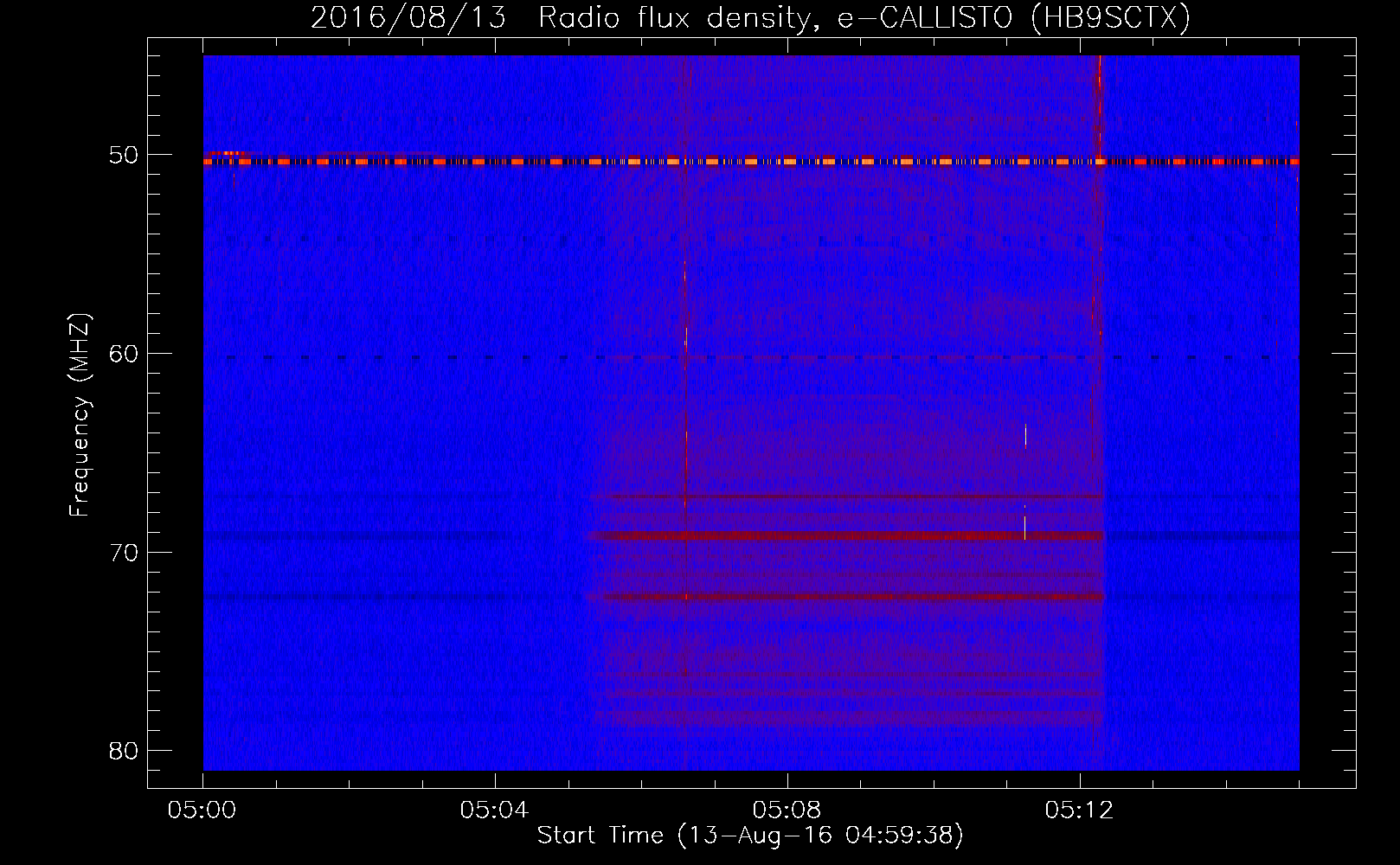Screen dimensions: 1400x865
Task: Click the plot title with date 2016/08/13
Action: [750, 17]
